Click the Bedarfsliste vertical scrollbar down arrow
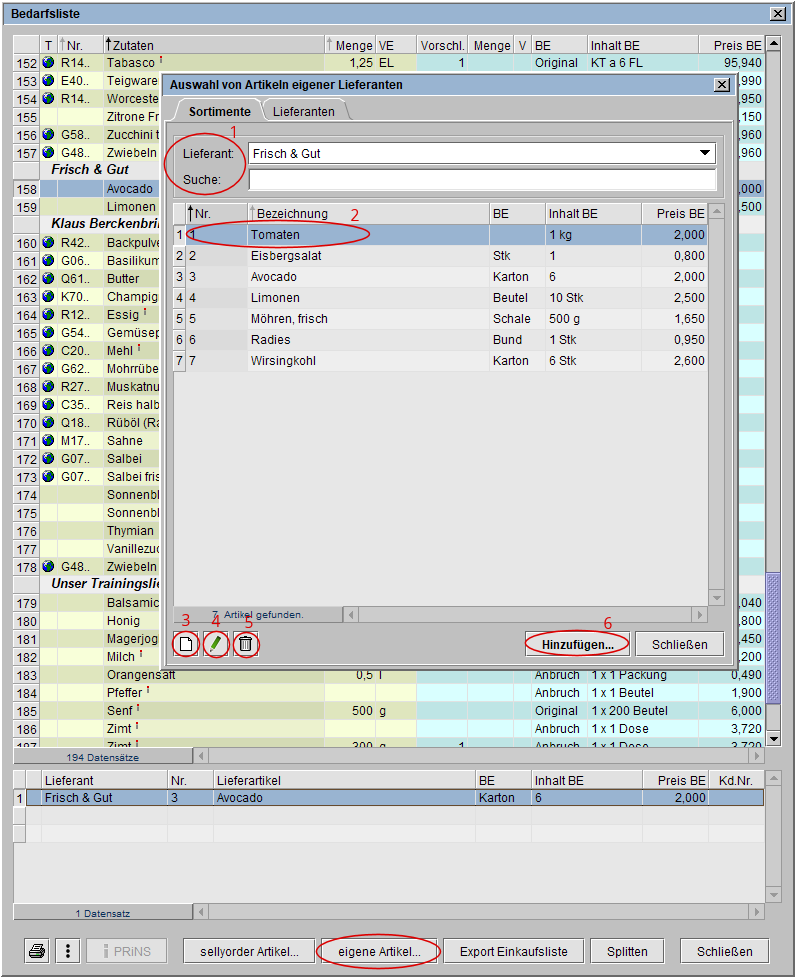This screenshot has height=977, width=795. pyautogui.click(x=773, y=738)
